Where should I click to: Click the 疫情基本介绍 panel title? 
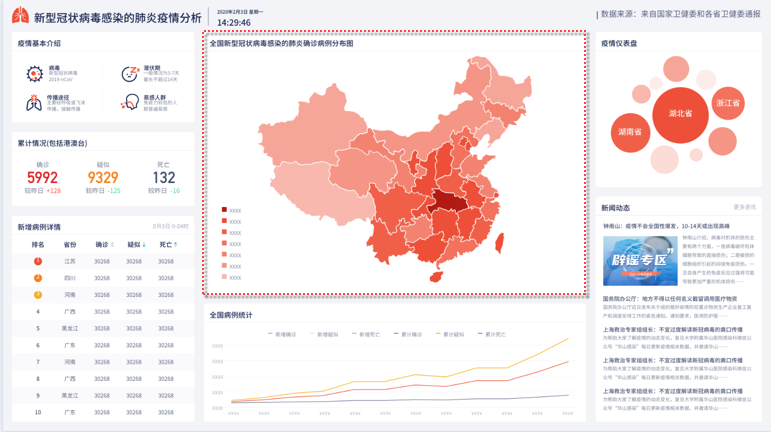coord(39,43)
